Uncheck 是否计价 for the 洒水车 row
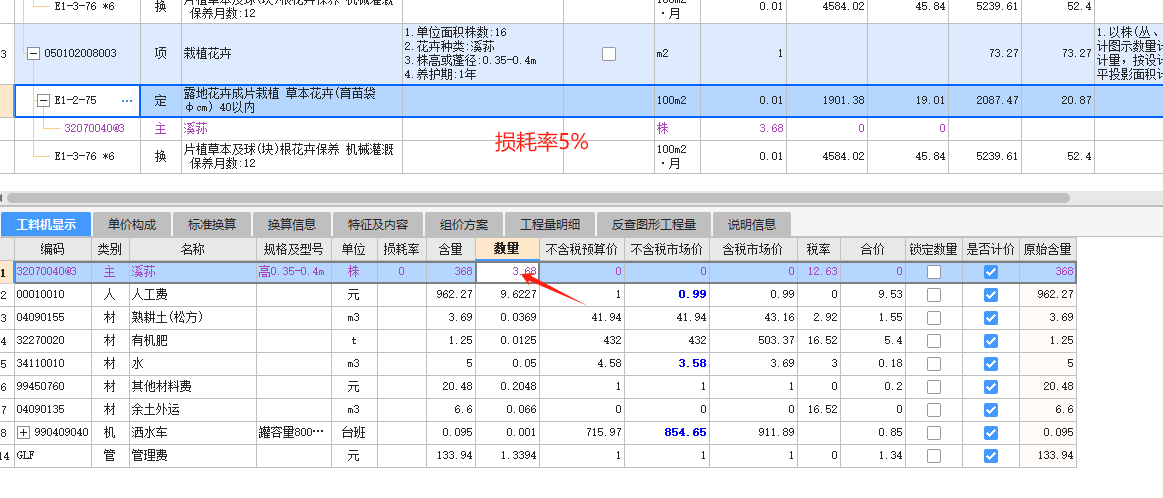This screenshot has height=498, width=1163. pos(990,433)
